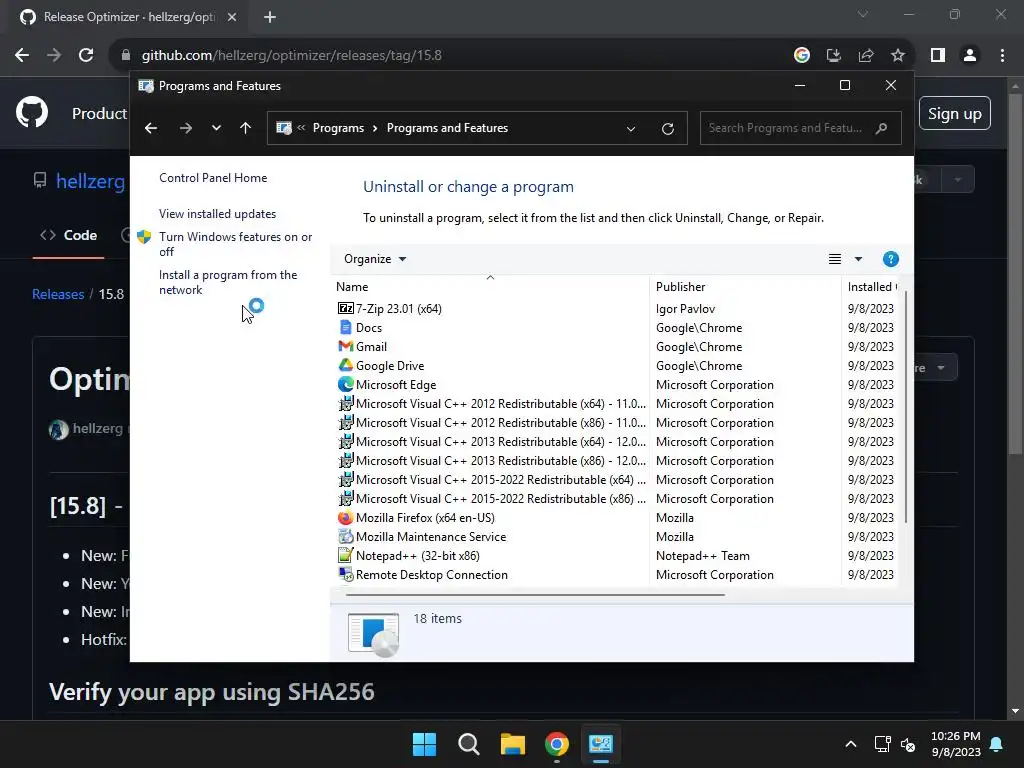The height and width of the screenshot is (768, 1024).
Task: Click the 7-Zip 23.01 program icon
Action: pyautogui.click(x=345, y=308)
